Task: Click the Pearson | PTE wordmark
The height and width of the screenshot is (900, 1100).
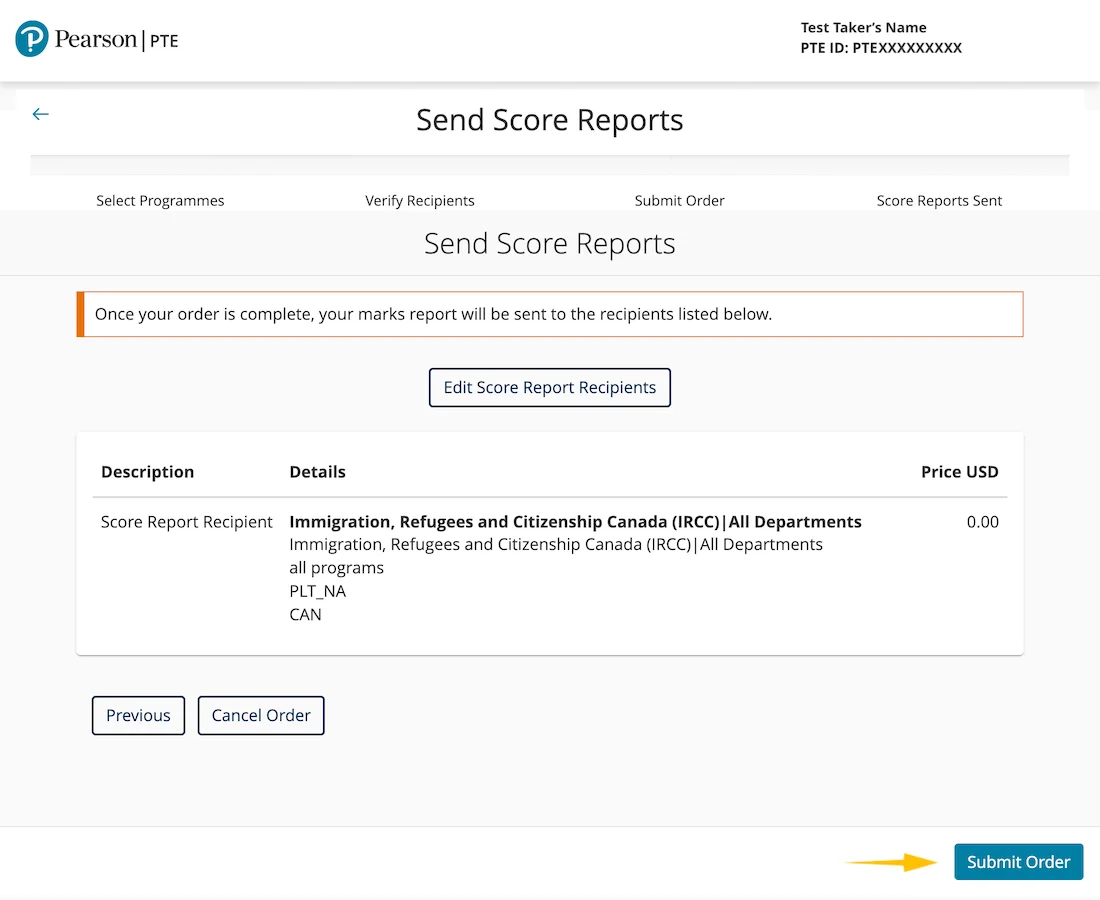Action: click(116, 39)
